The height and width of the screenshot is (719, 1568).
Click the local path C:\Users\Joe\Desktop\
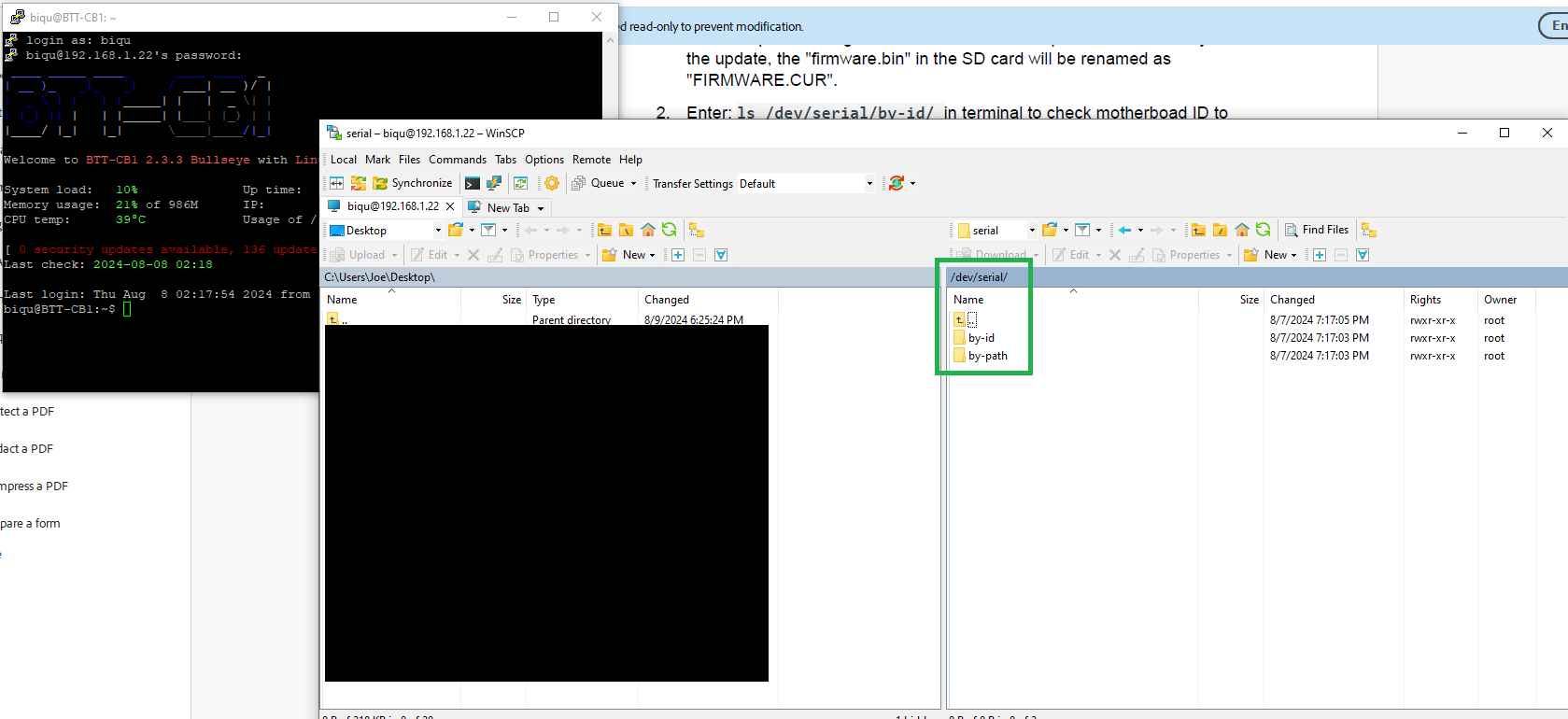tap(380, 277)
